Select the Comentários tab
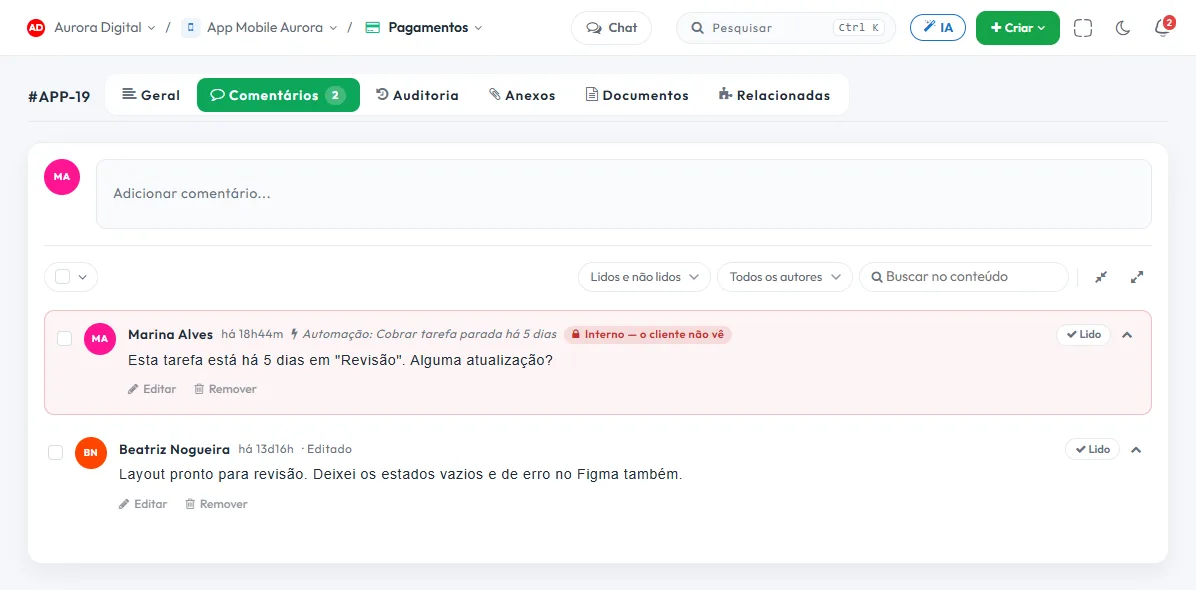The image size is (1196, 590). coord(278,95)
